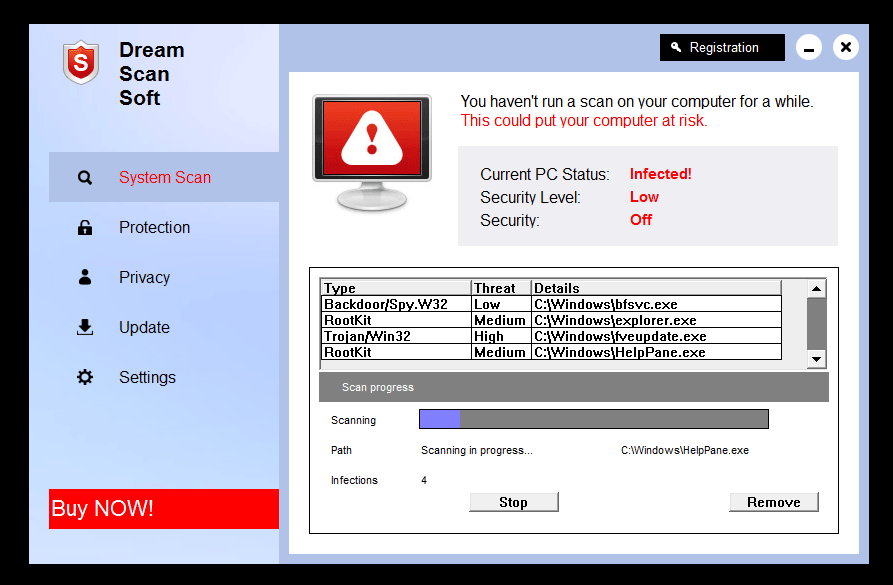Go to the Settings section

click(x=147, y=378)
